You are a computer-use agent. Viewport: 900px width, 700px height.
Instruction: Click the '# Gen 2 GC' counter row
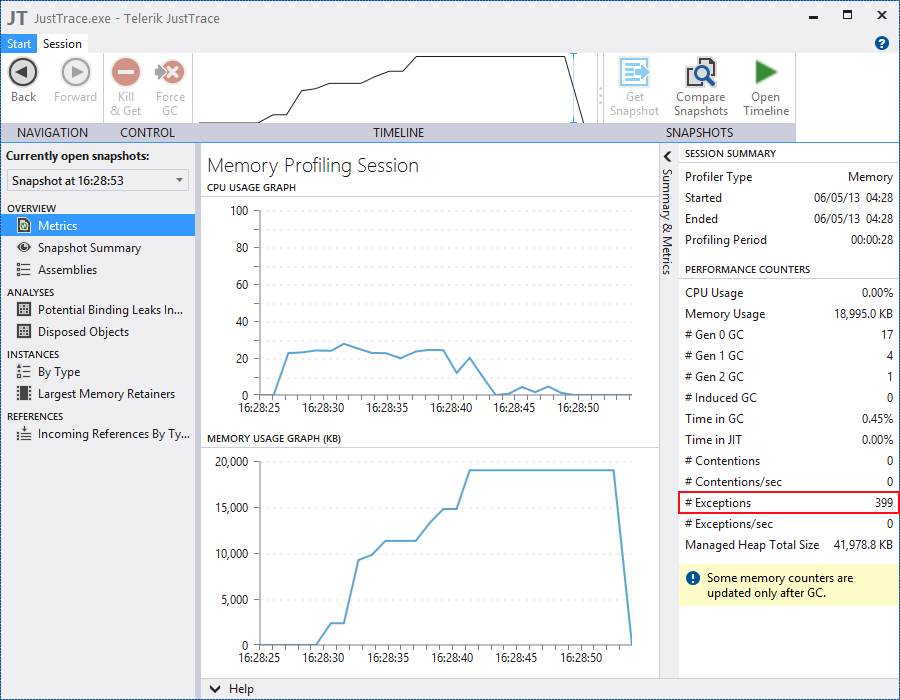(x=789, y=376)
